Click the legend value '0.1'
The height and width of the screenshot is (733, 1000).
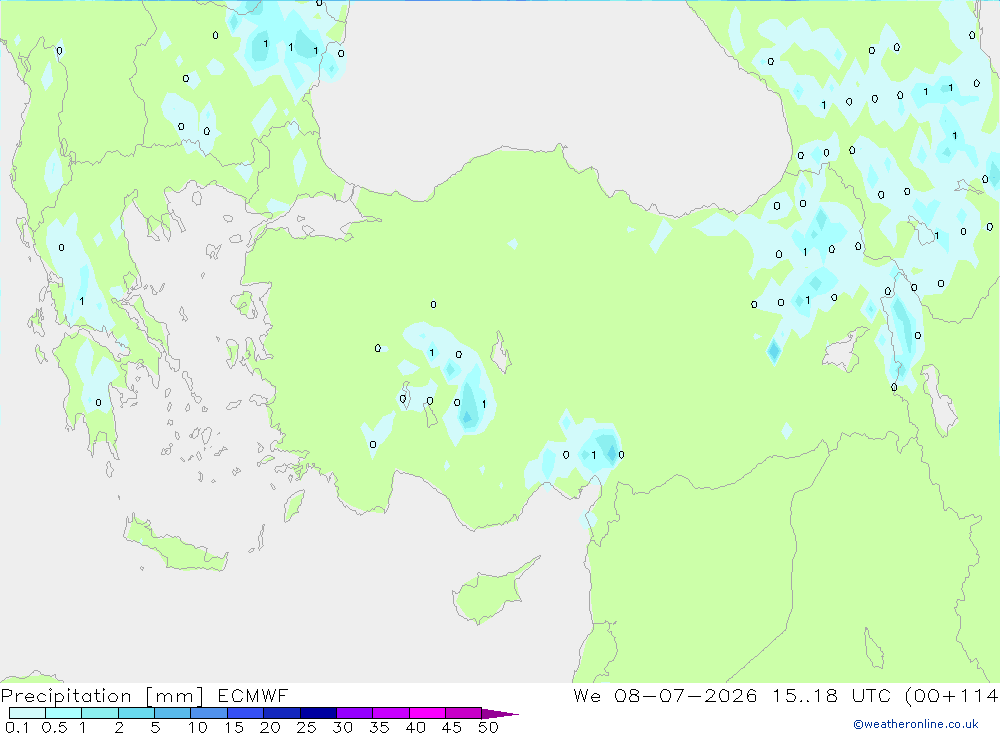click(x=17, y=727)
